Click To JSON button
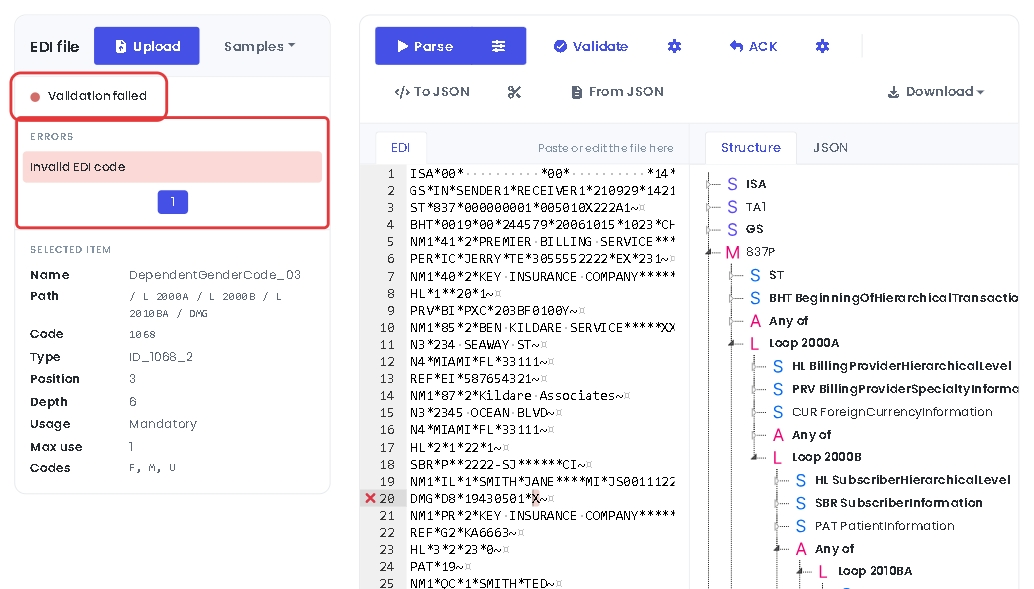Screen dimensions: 1034x589 [432, 92]
